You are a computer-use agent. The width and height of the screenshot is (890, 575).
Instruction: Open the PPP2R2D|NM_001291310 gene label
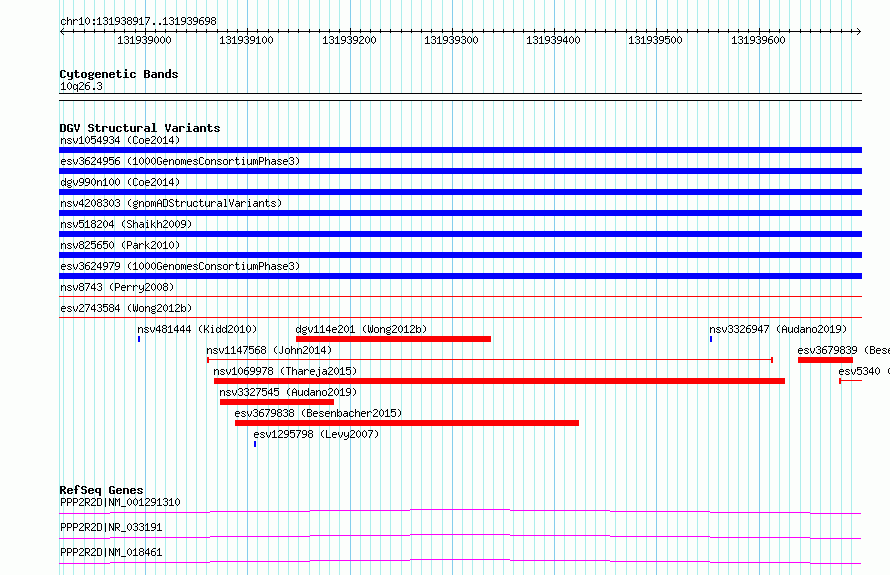(x=120, y=502)
